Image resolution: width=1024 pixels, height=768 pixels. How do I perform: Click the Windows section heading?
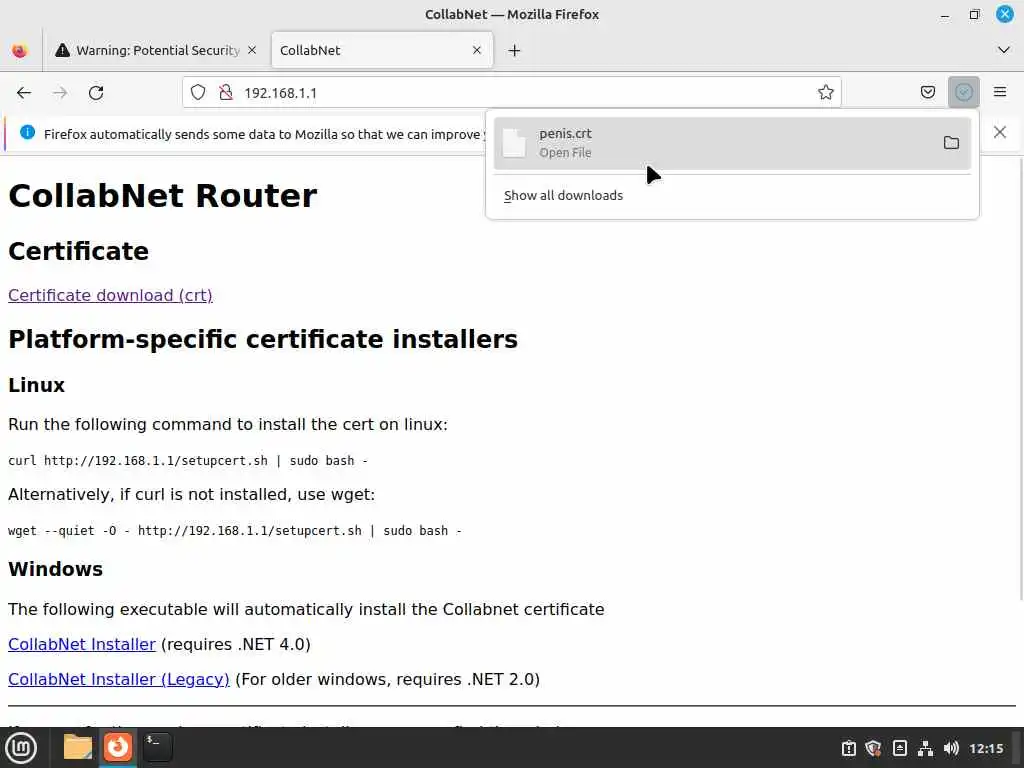[56, 569]
